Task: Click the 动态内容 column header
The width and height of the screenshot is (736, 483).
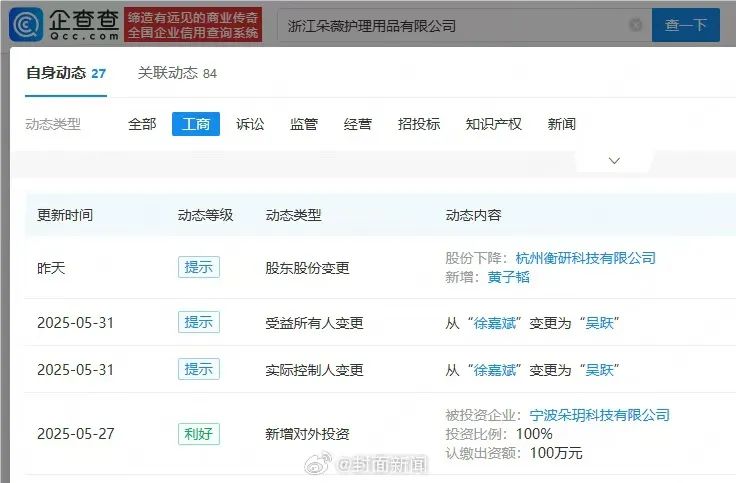Action: (x=473, y=215)
